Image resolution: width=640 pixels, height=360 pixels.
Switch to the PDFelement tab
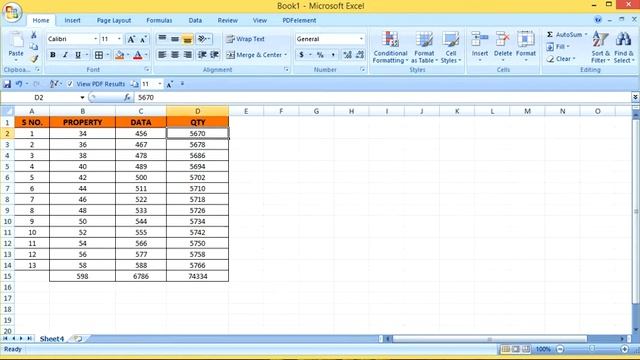pyautogui.click(x=299, y=20)
